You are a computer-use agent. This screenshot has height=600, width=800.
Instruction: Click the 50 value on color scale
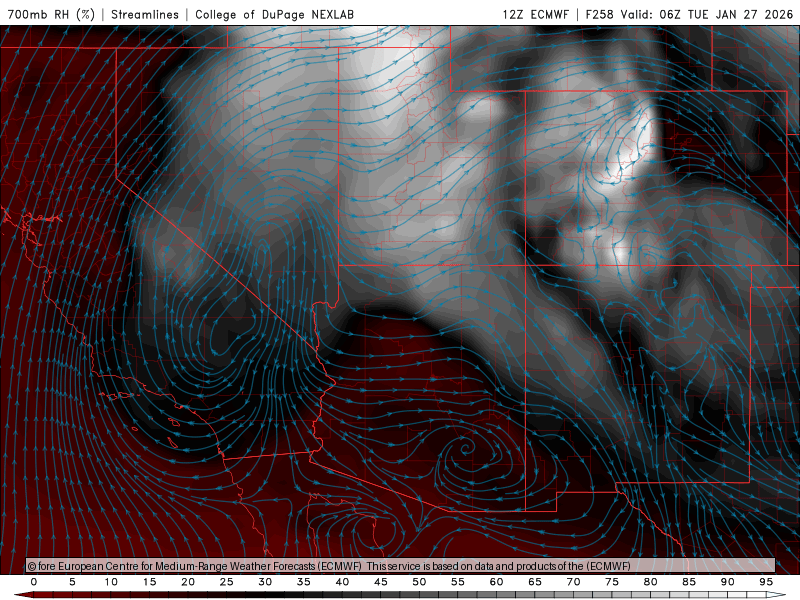[x=419, y=582]
